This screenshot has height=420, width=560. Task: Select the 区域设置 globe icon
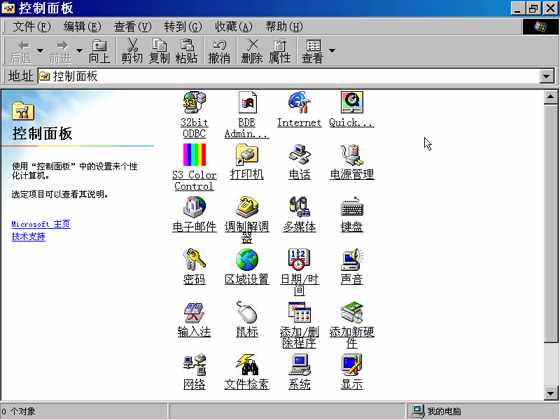pyautogui.click(x=246, y=260)
